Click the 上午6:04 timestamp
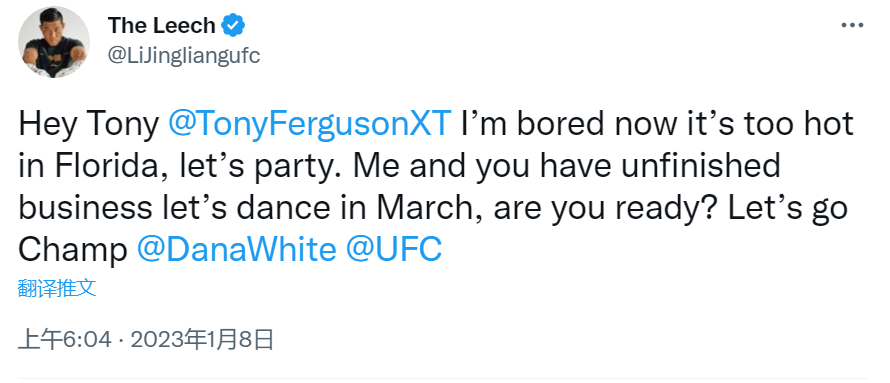The image size is (890, 383). click(x=65, y=340)
